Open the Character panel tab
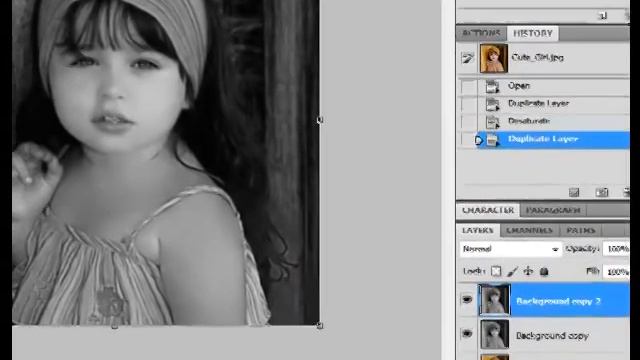 pos(488,210)
